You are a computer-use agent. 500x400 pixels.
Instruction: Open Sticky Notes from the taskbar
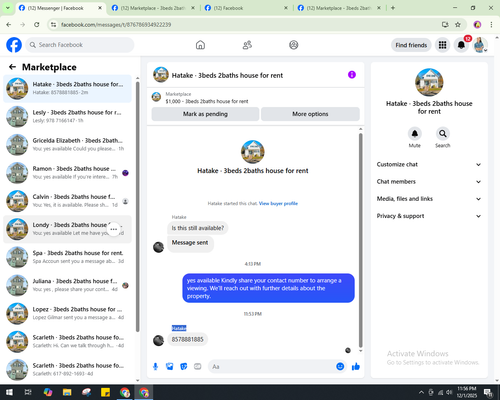[x=105, y=392]
